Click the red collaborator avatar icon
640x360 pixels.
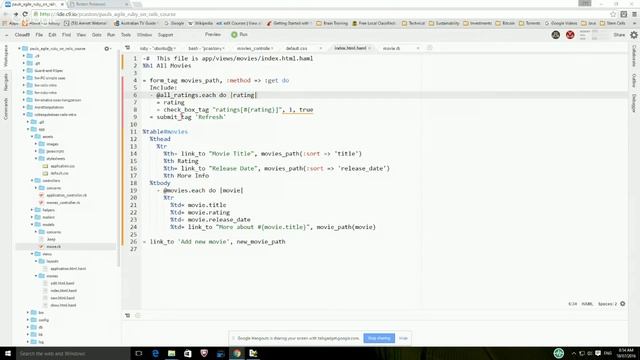pyautogui.click(x=570, y=35)
